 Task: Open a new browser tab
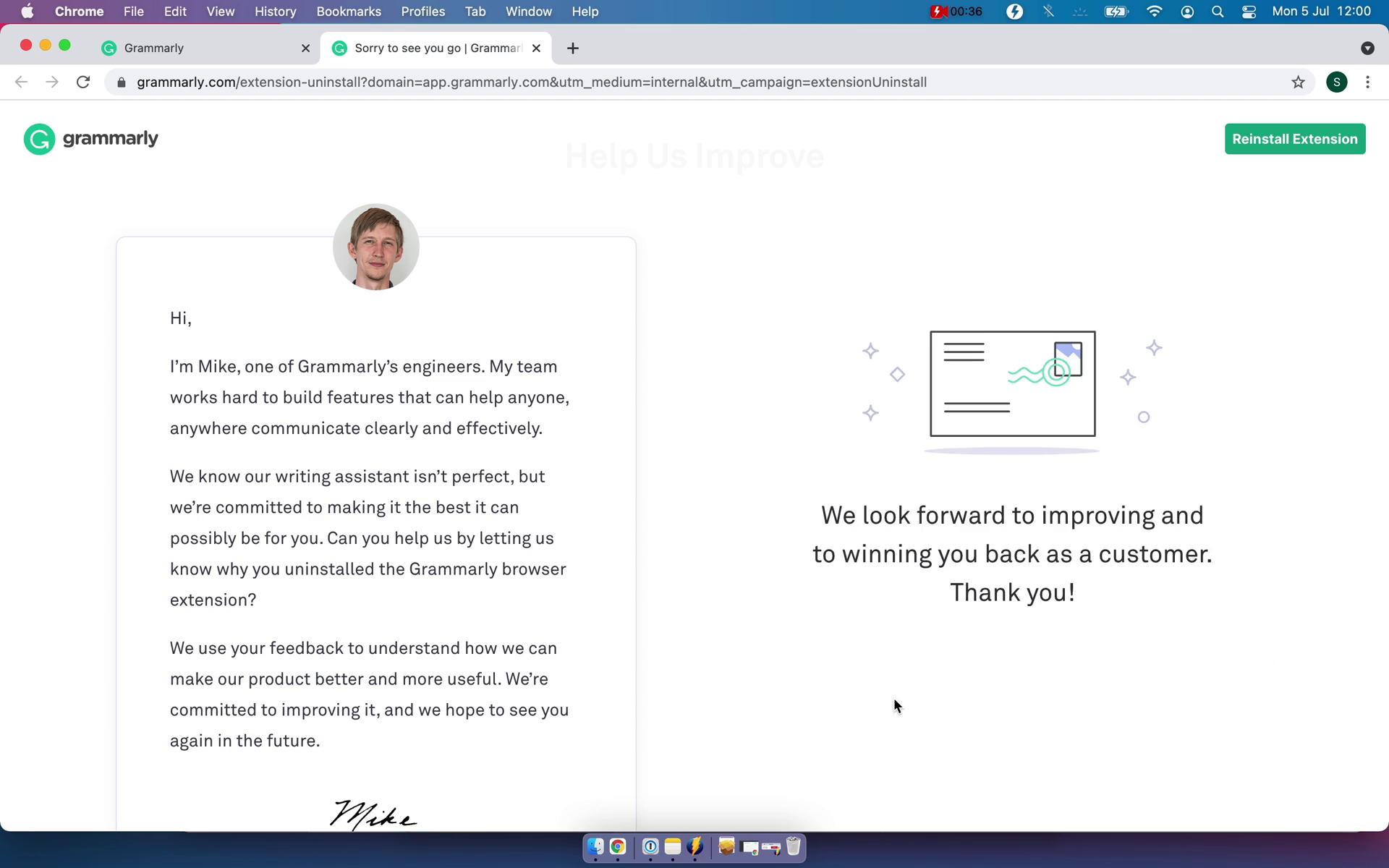point(573,48)
